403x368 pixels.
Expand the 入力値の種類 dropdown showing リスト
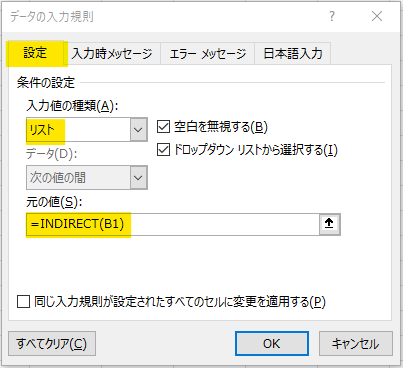pos(139,129)
